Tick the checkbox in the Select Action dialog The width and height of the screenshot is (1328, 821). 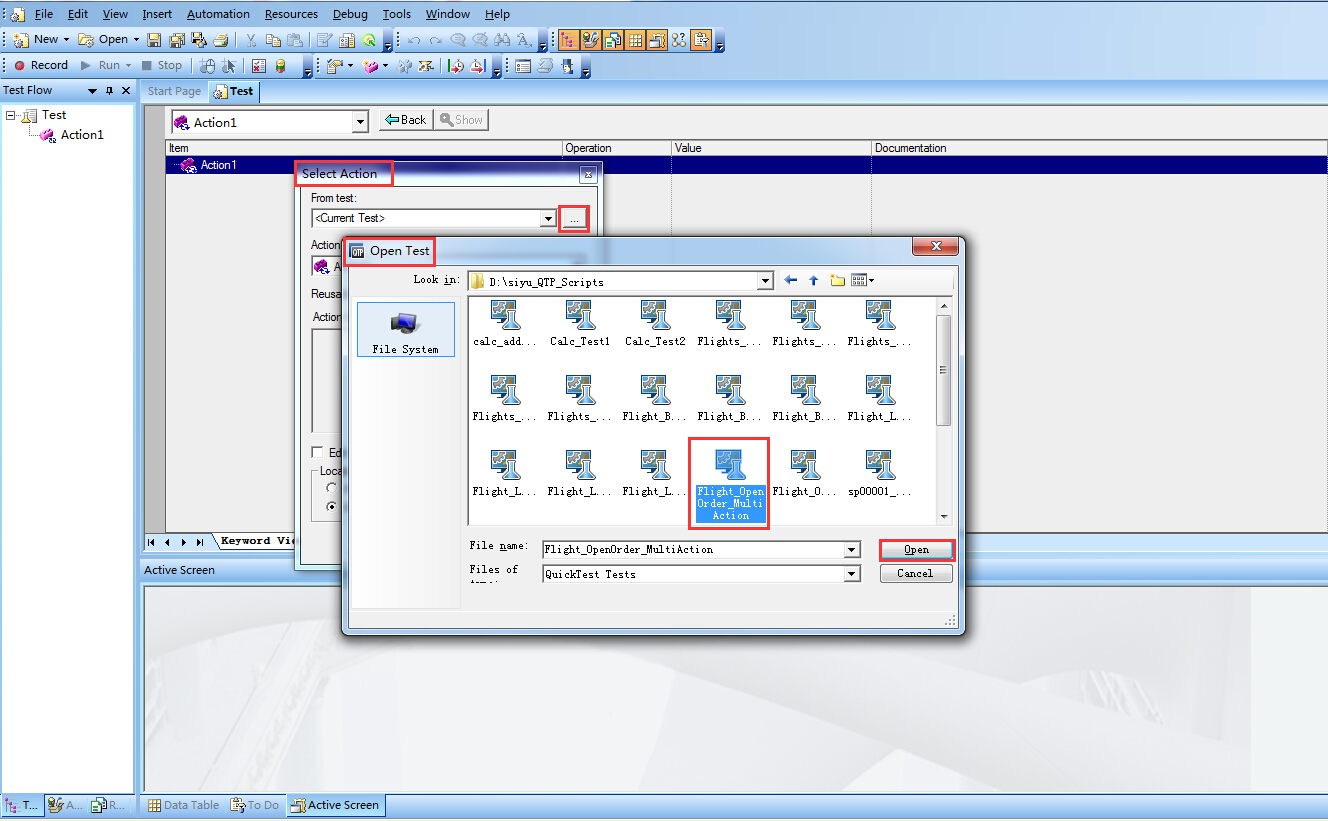(x=317, y=452)
